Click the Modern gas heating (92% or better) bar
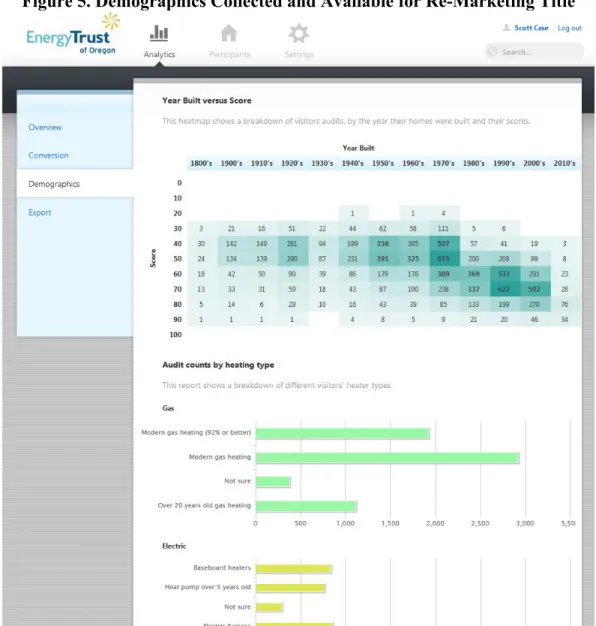 pyautogui.click(x=343, y=433)
